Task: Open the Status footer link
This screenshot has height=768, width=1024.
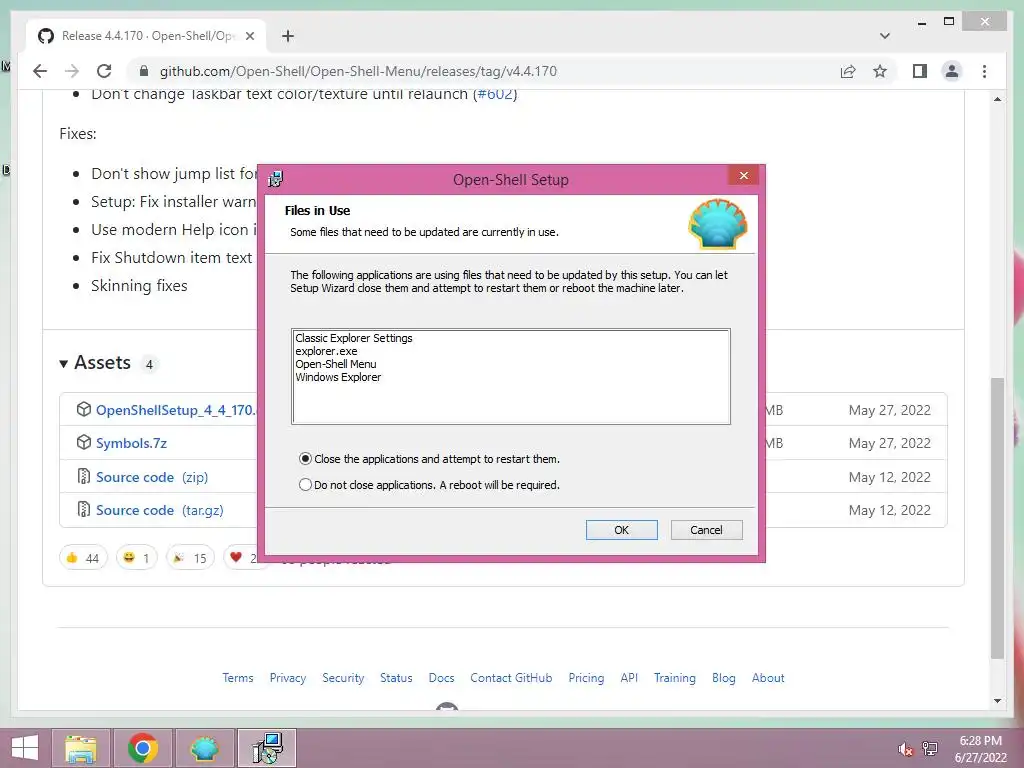Action: (x=396, y=678)
